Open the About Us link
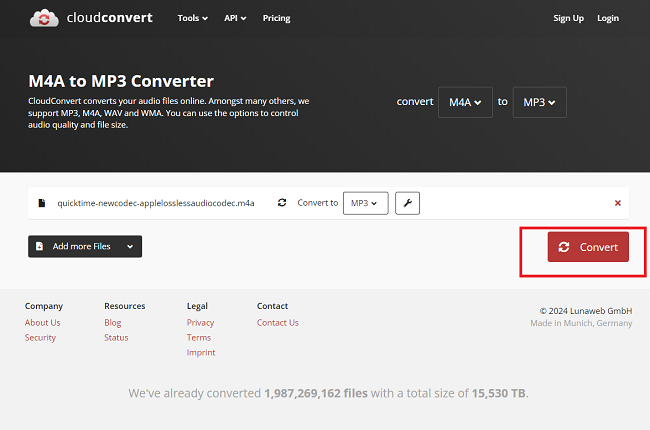 [x=42, y=323]
